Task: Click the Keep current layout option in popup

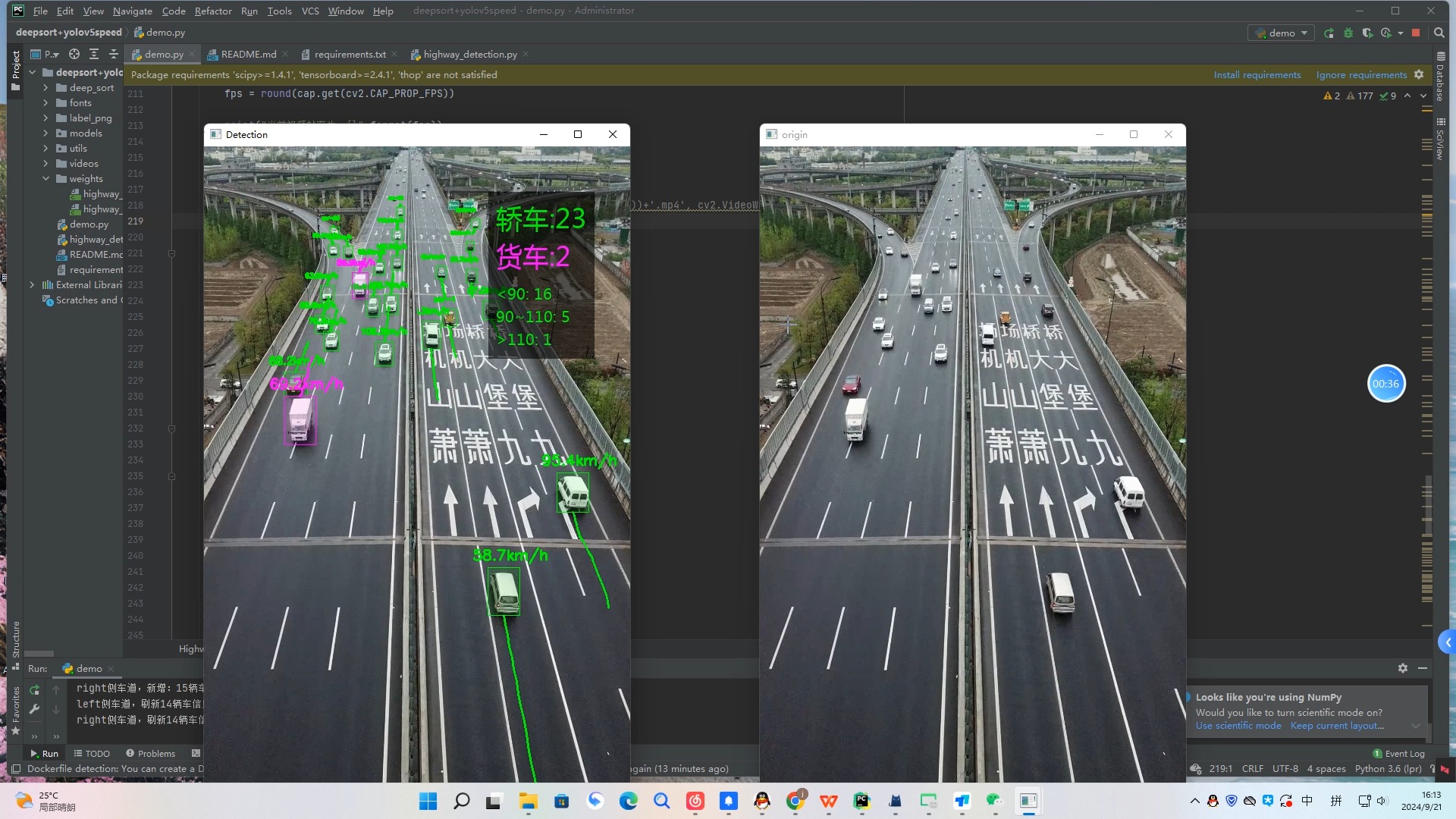Action: pyautogui.click(x=1341, y=725)
